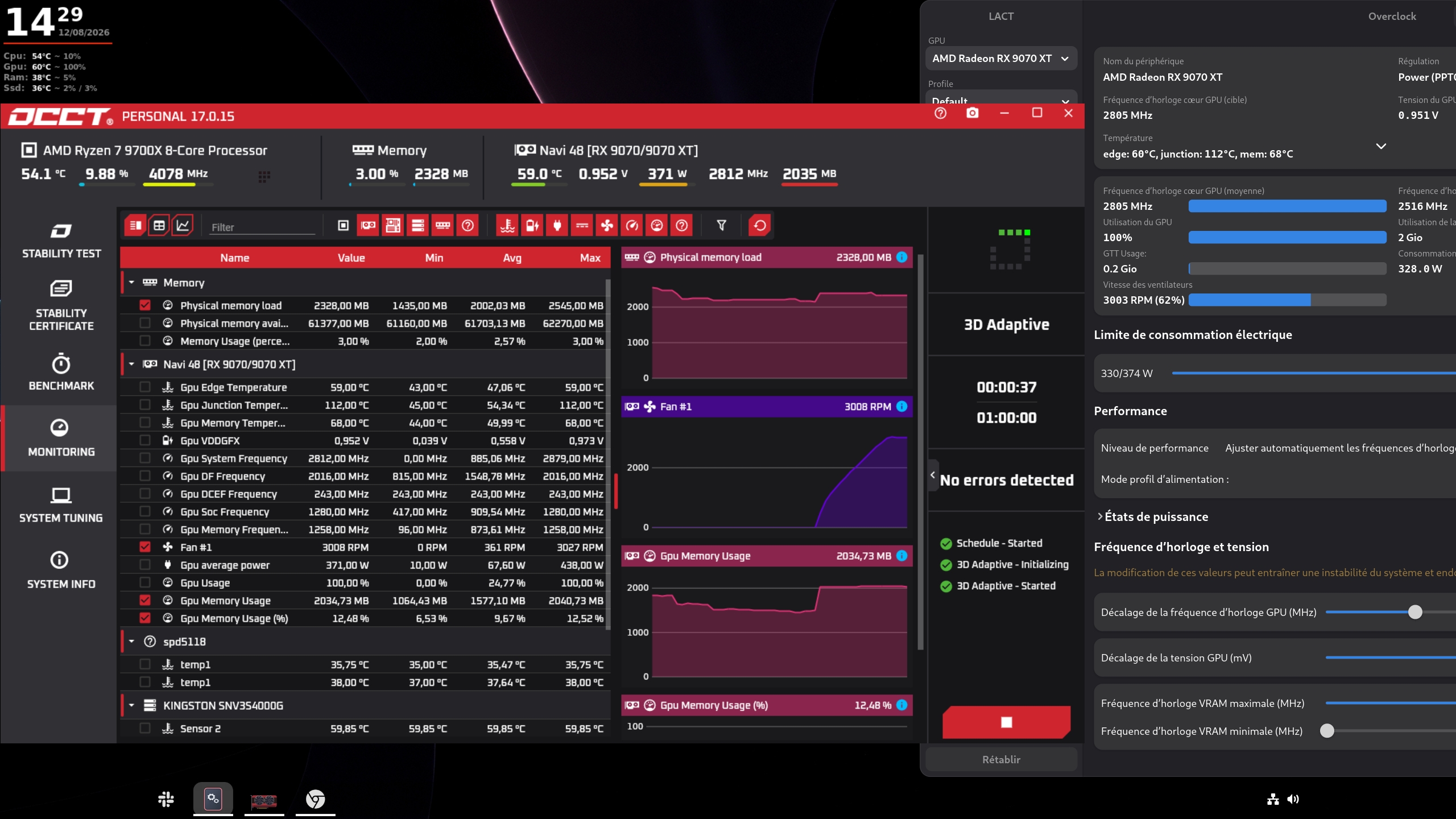Adjust the power limit slider in LACT
This screenshot has width=1456, height=819.
pyautogui.click(x=1314, y=373)
